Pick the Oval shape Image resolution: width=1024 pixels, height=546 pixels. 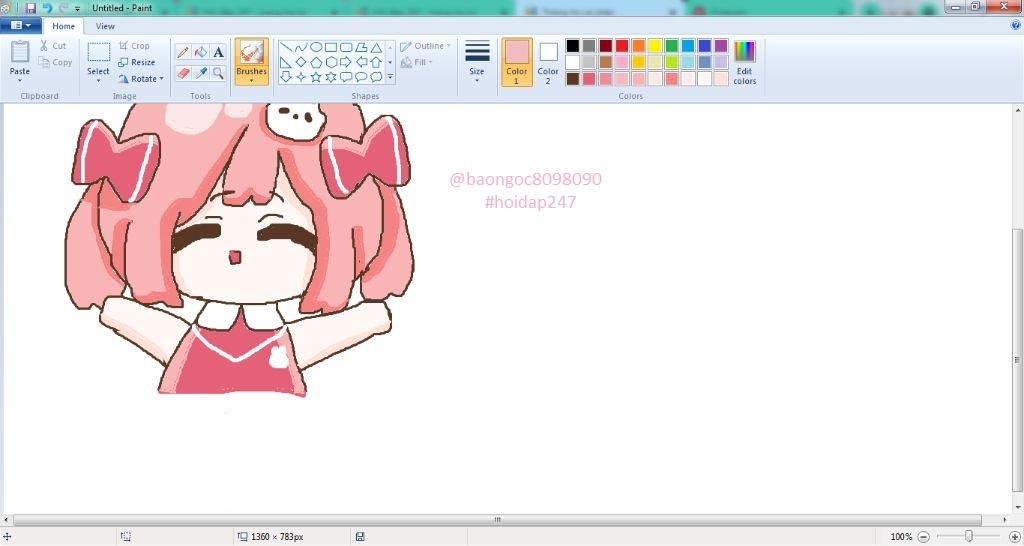pos(316,48)
